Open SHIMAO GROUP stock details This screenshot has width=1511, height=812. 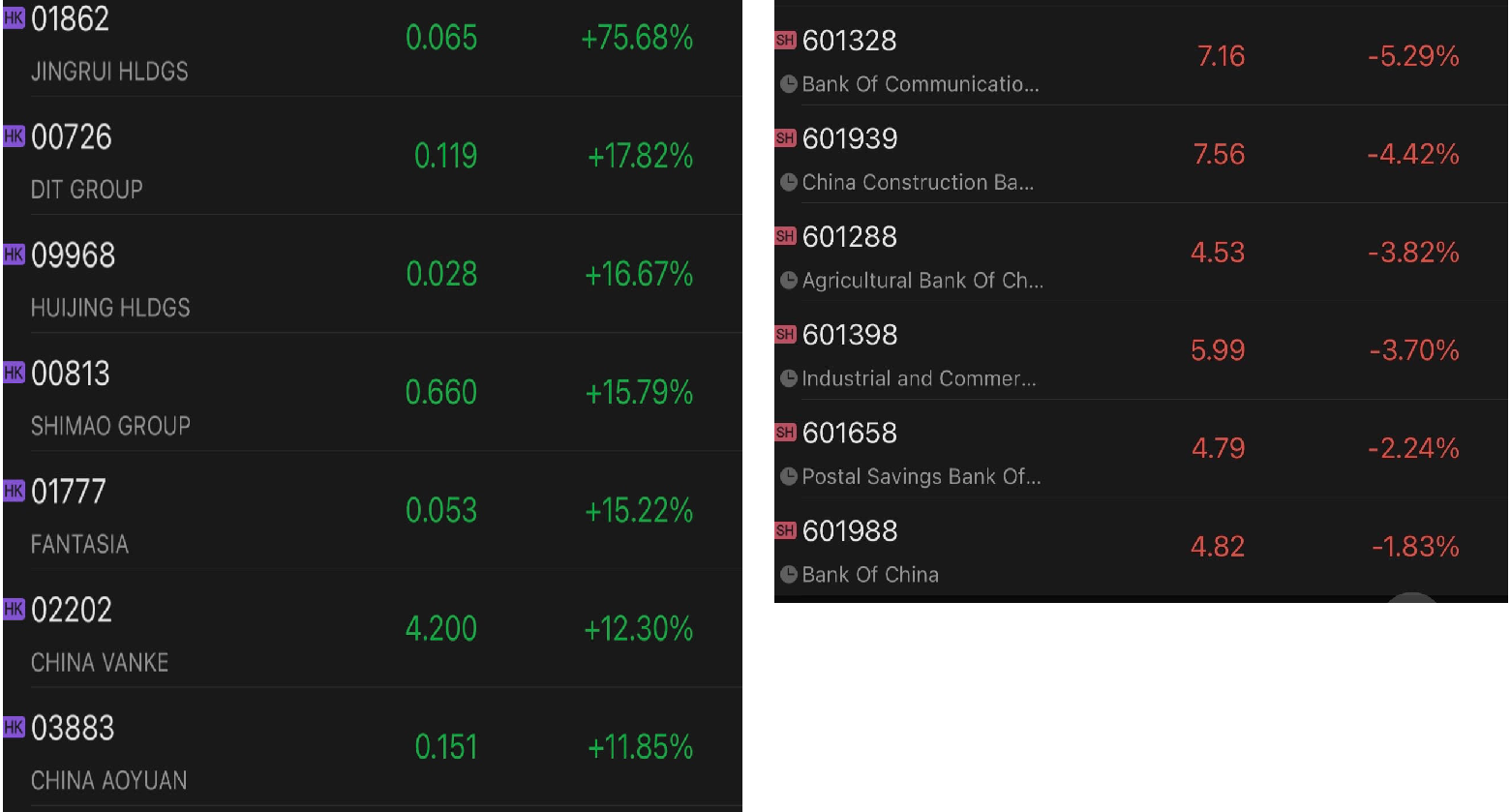(110, 426)
